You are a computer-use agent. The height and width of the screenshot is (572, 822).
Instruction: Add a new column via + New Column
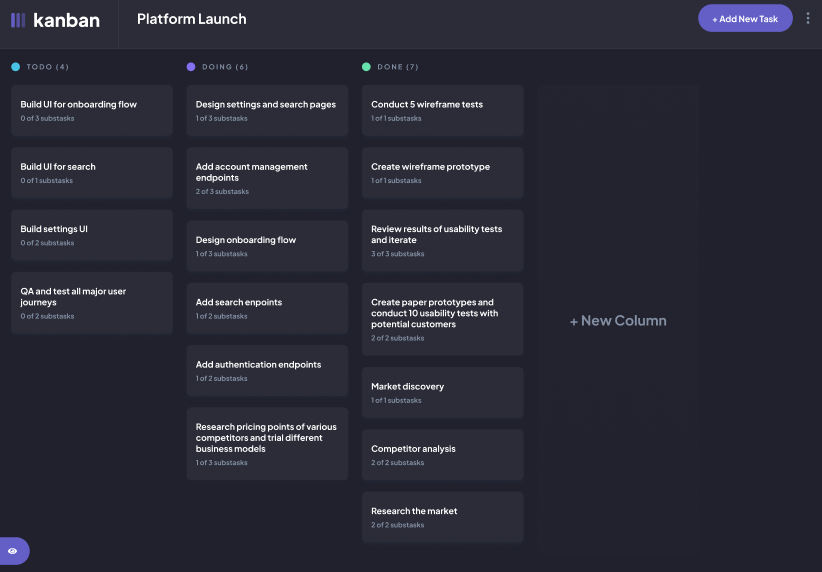(618, 320)
